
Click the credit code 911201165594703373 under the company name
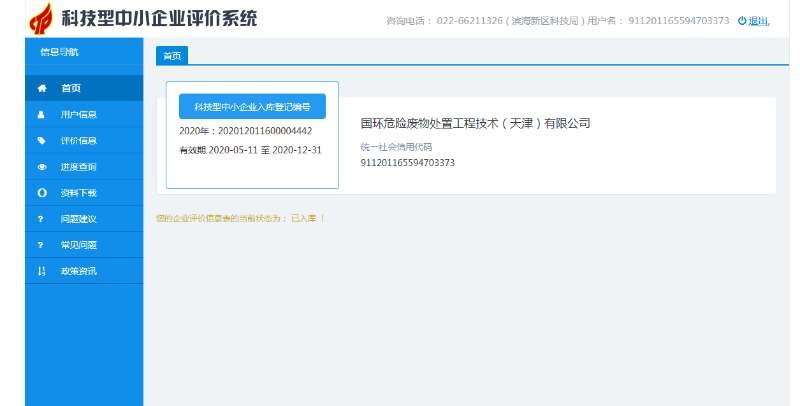(407, 162)
